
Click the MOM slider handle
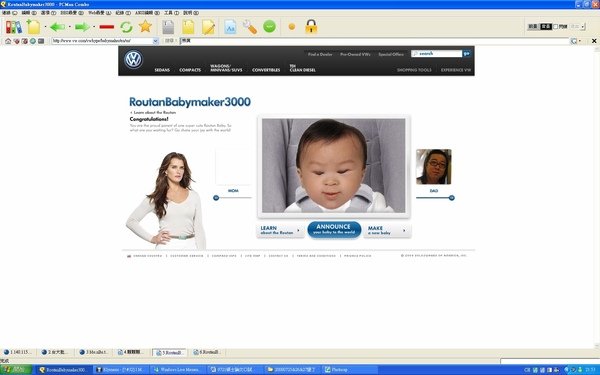(216, 198)
